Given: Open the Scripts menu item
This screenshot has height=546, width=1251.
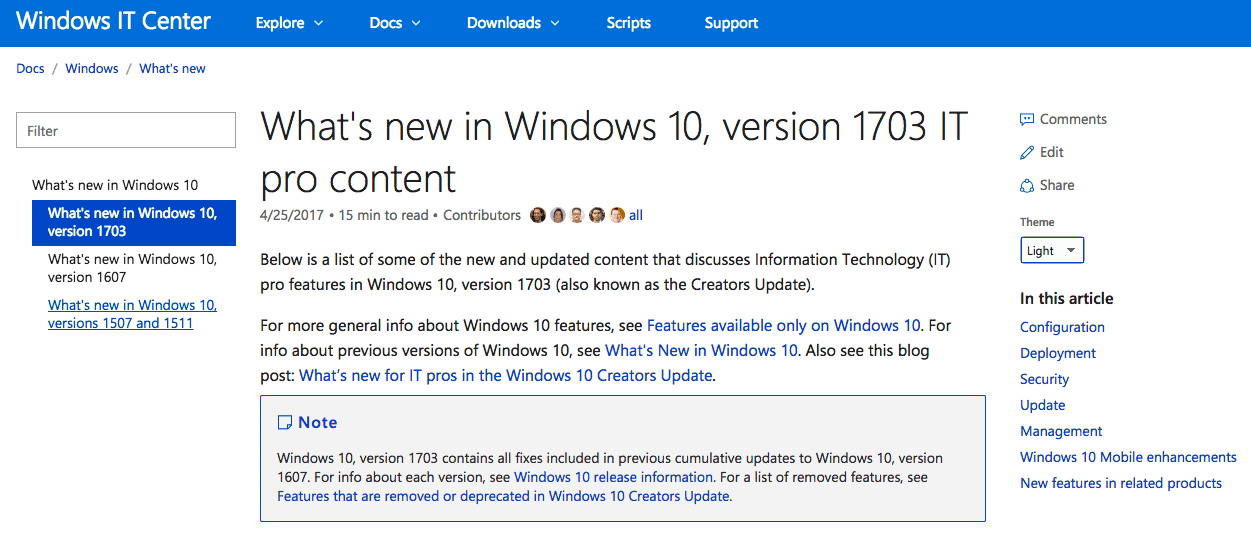Looking at the screenshot, I should coord(629,23).
